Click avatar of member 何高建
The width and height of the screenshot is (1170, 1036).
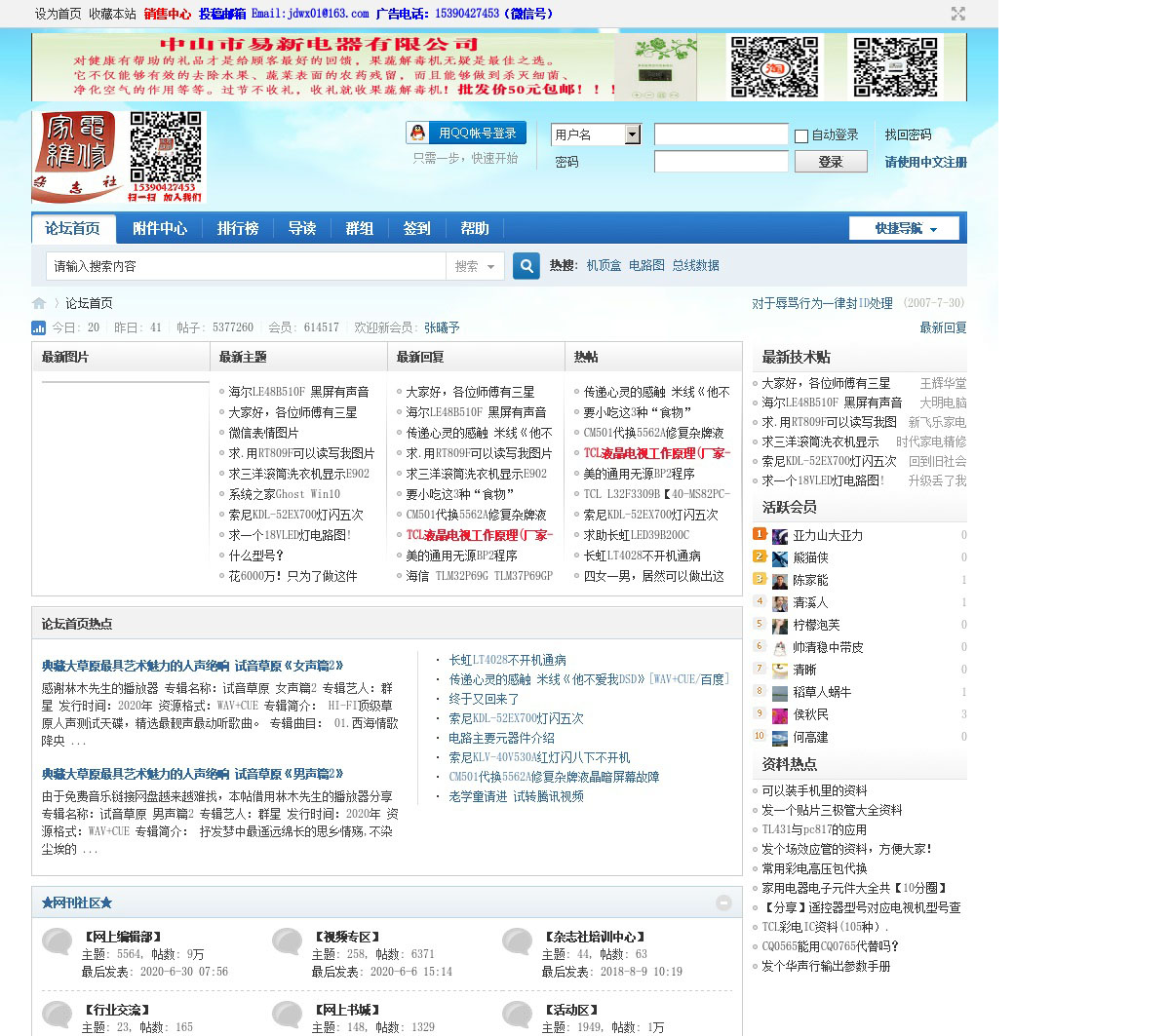point(780,738)
